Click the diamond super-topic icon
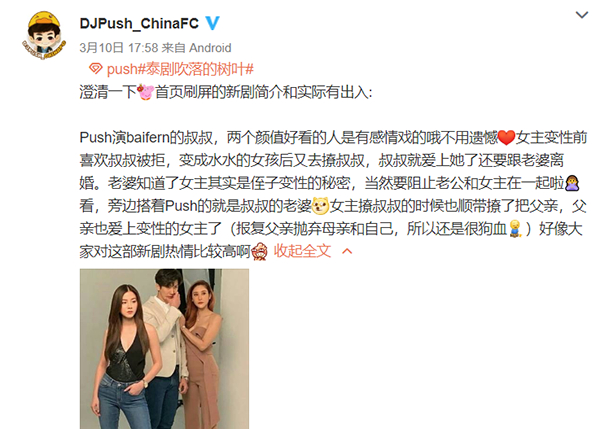The width and height of the screenshot is (600, 429). point(95,69)
